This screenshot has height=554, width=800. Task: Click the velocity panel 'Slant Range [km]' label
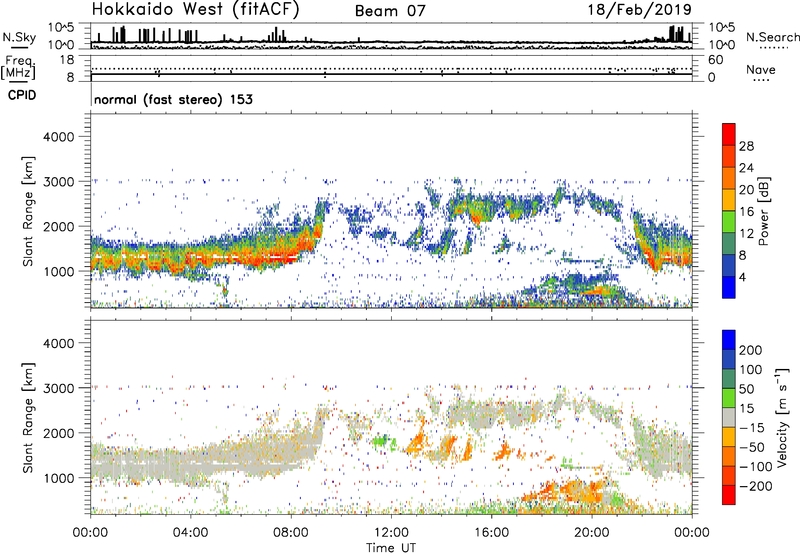(28, 418)
